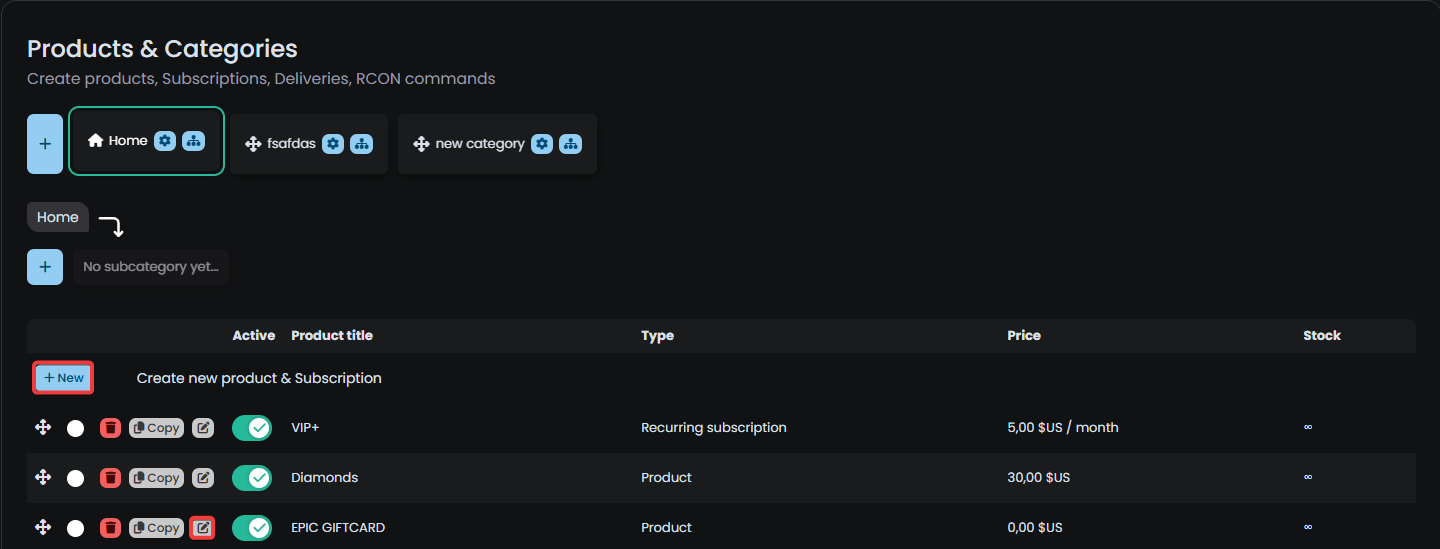Image resolution: width=1440 pixels, height=549 pixels.
Task: Click new category move handle
Action: [x=422, y=144]
